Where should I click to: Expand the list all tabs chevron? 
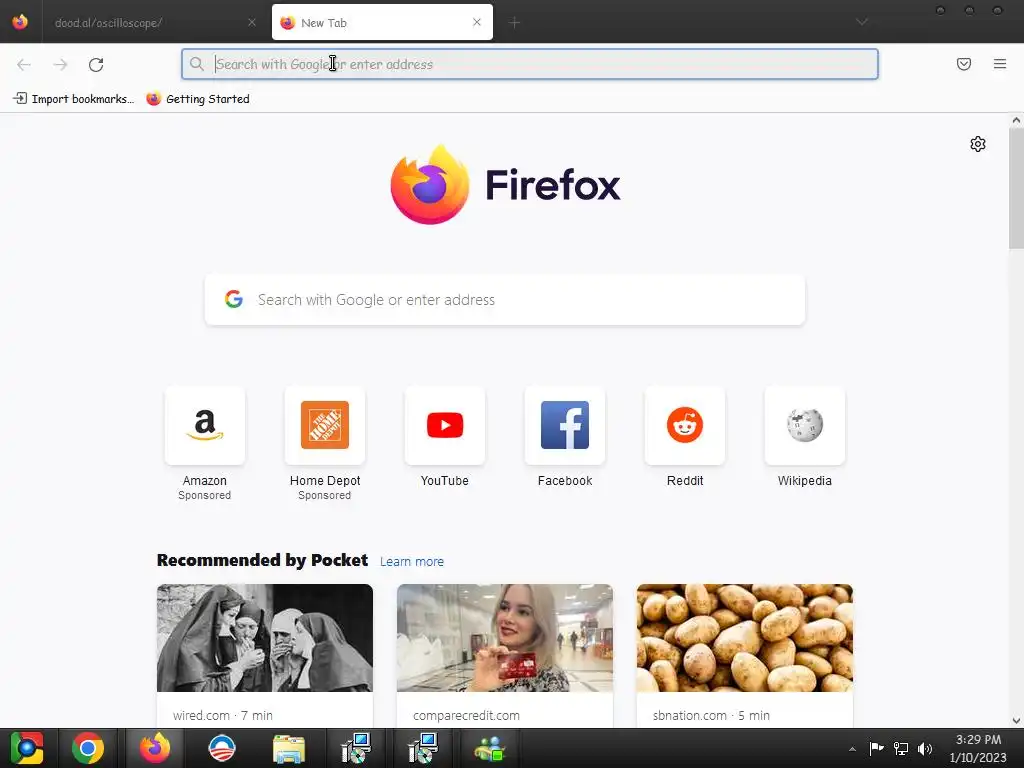[x=861, y=22]
